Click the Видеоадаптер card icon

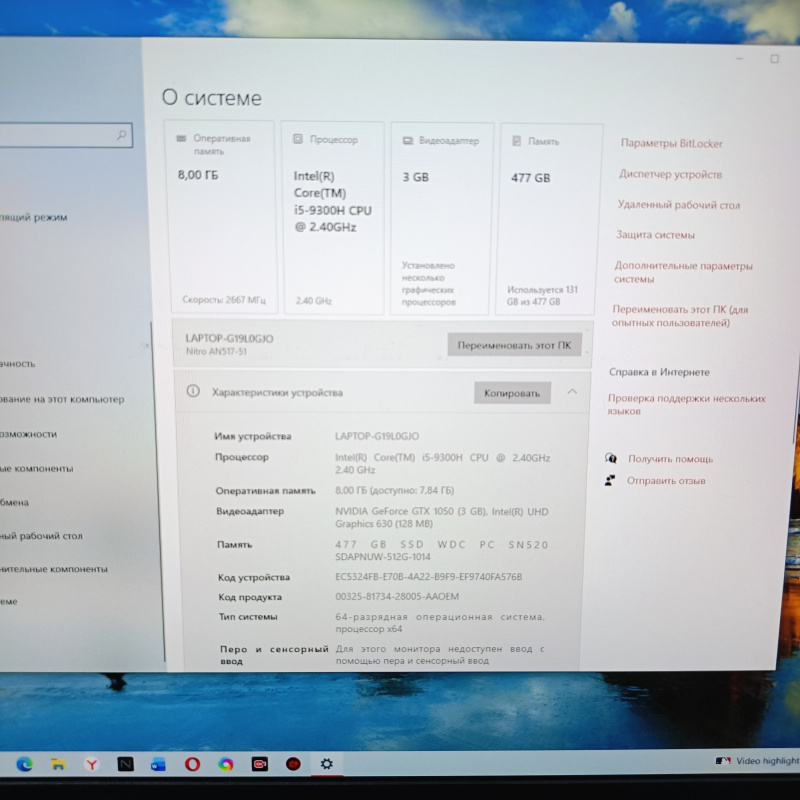tap(408, 140)
